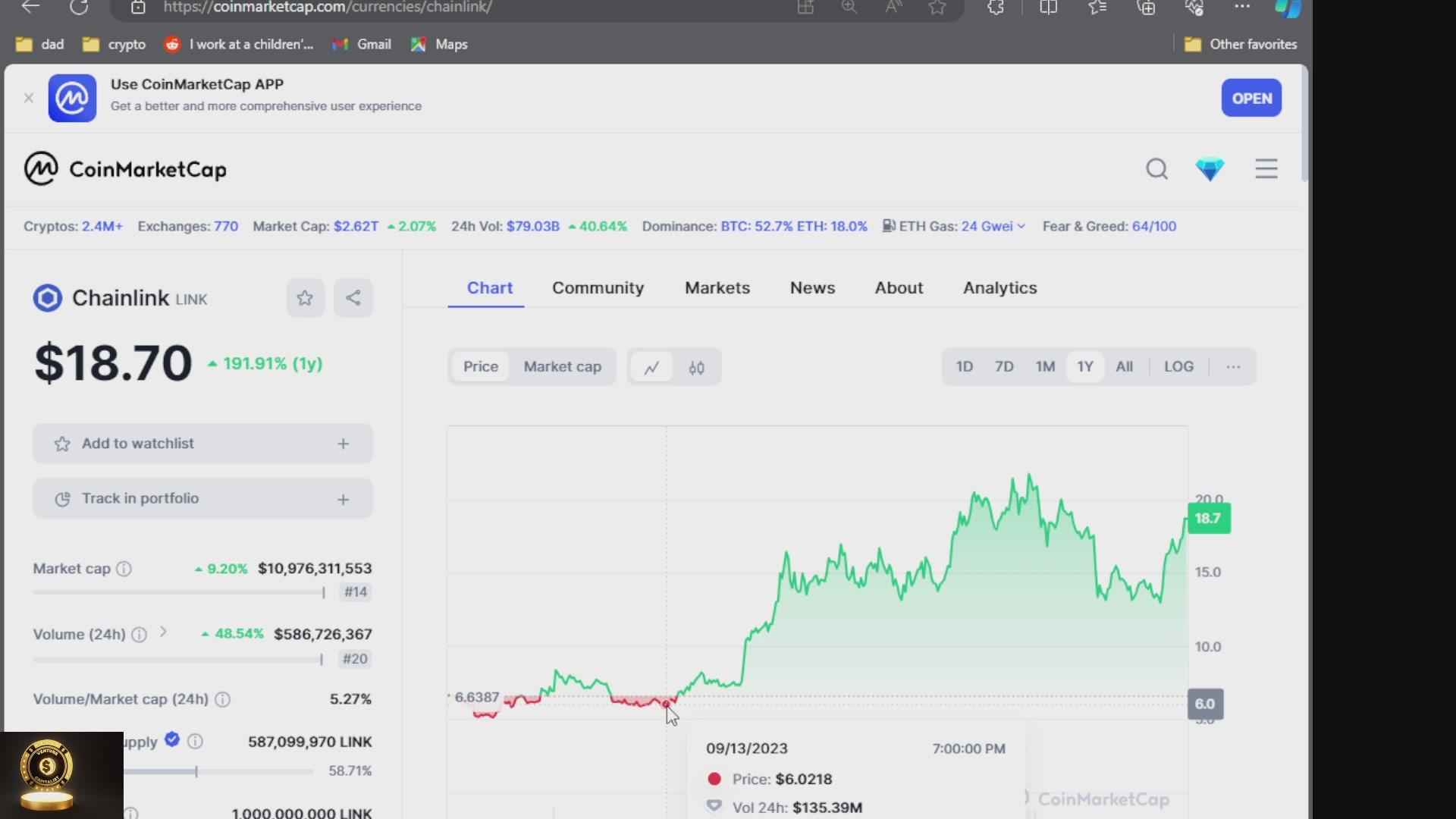Click the verified supply checkmark badge
Screen dimensions: 1456x819
[x=172, y=739]
